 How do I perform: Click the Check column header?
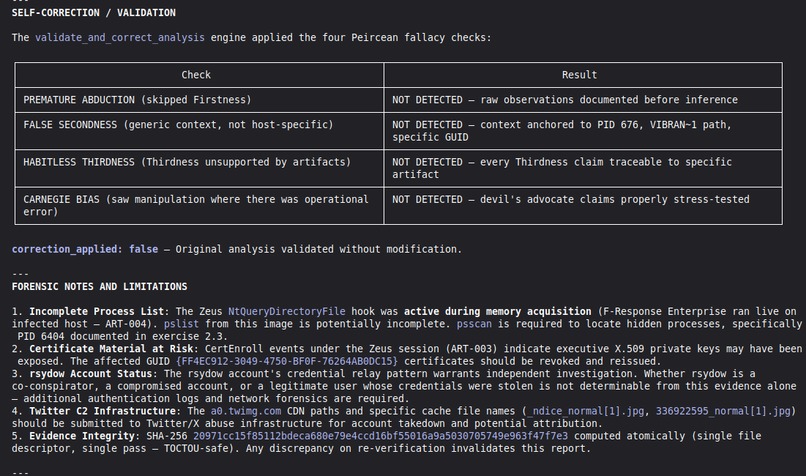[196, 75]
